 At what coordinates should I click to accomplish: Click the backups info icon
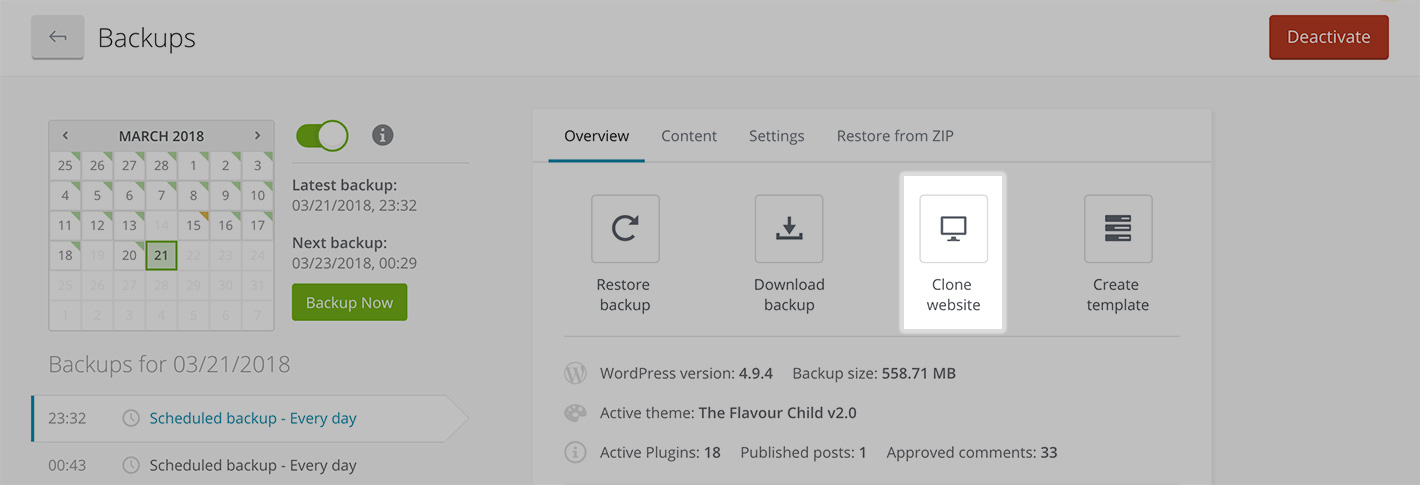click(382, 135)
